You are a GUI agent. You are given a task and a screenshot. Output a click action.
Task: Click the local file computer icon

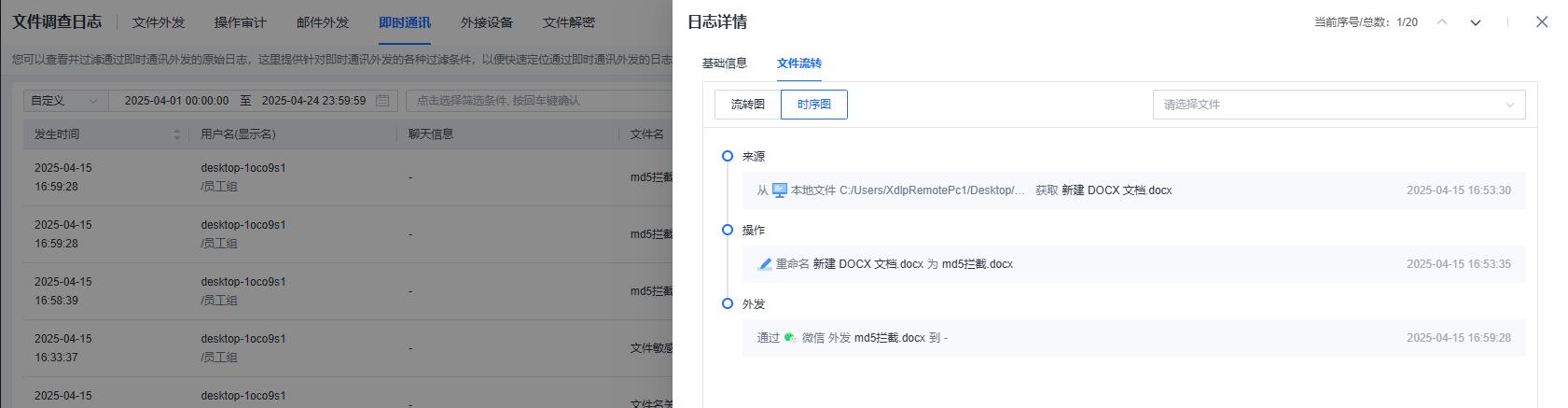coord(780,190)
